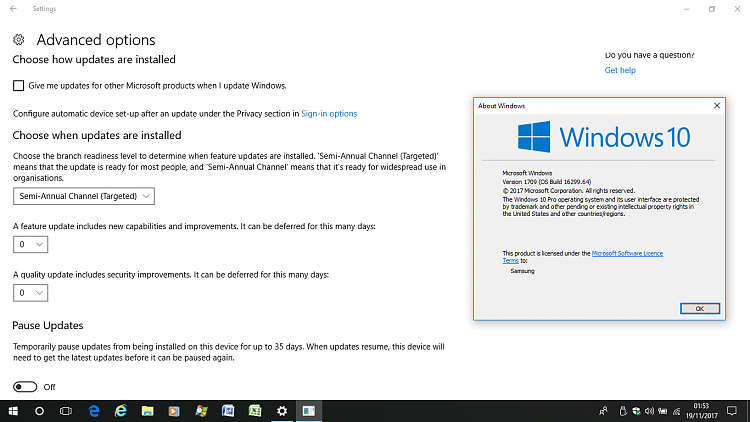
Task: Click the "About Windows" dialog title
Action: tap(501, 106)
